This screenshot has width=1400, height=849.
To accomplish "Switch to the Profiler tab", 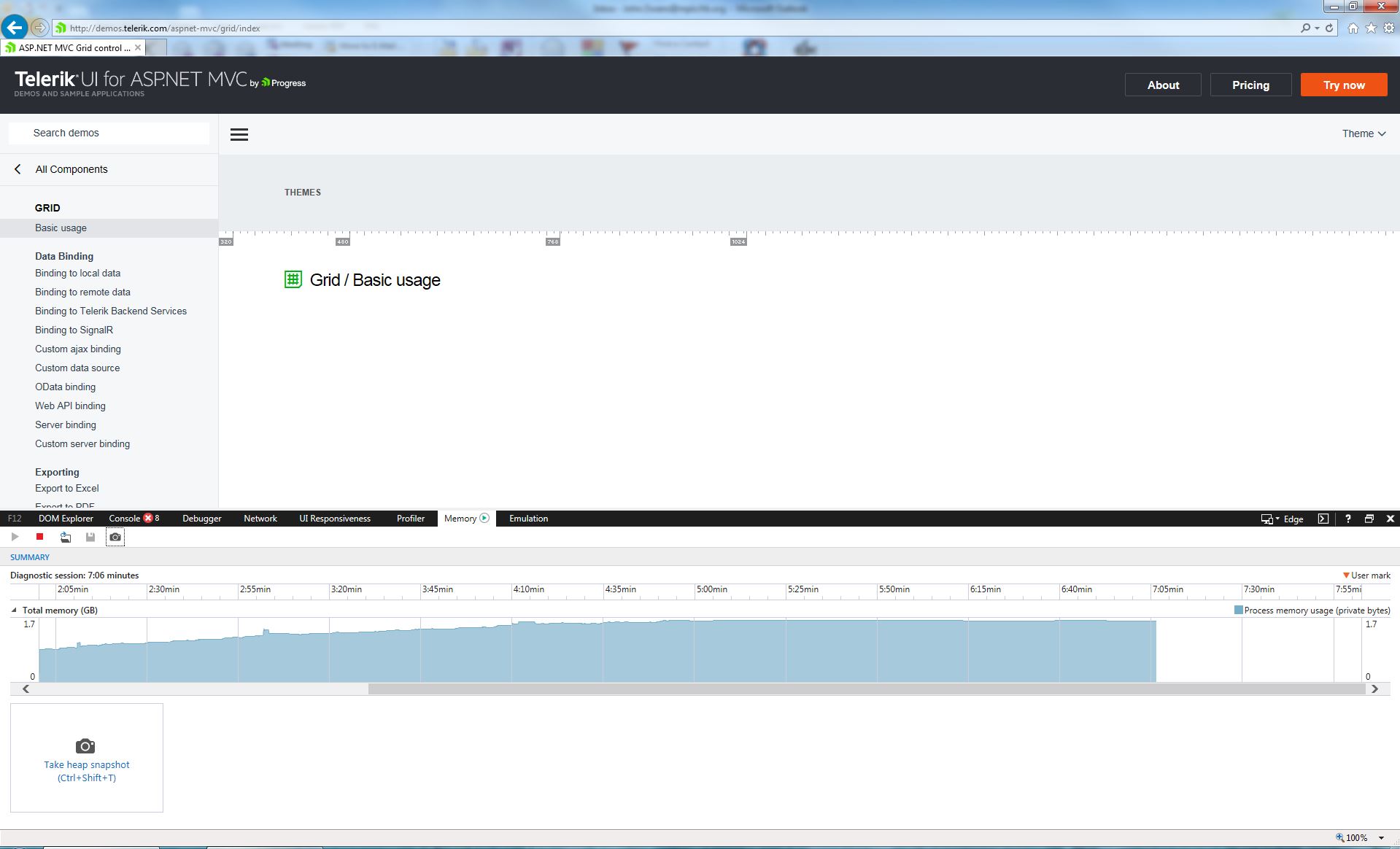I will pyautogui.click(x=411, y=519).
